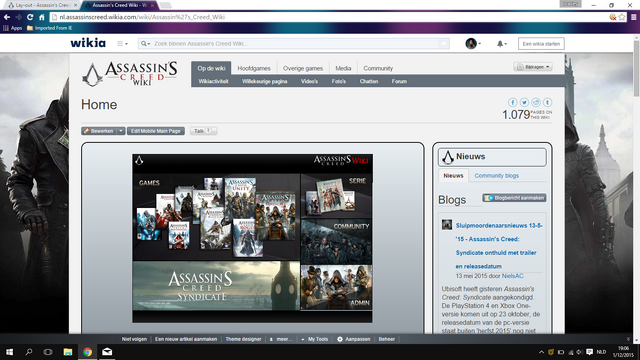This screenshot has width=640, height=360.
Task: Reload the page with the refresh icon
Action: 30,17
